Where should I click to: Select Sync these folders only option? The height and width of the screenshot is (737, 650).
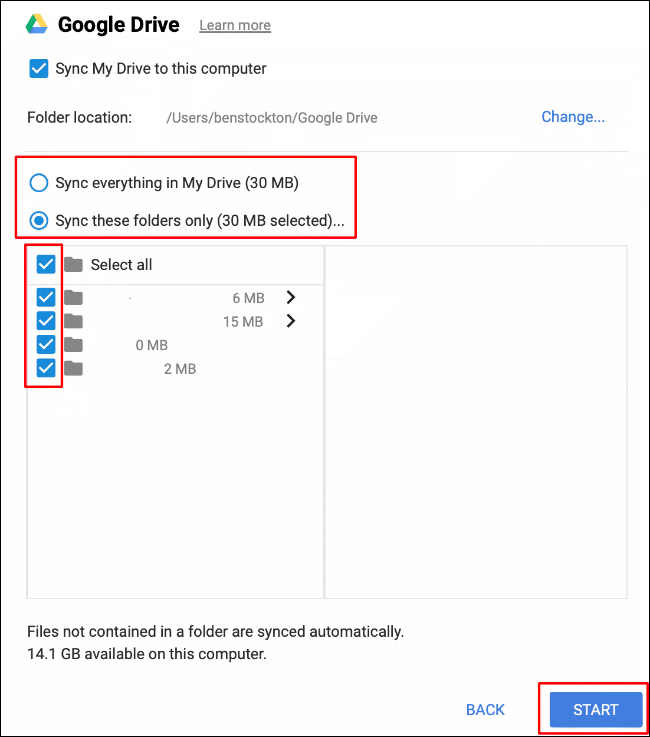coord(39,220)
